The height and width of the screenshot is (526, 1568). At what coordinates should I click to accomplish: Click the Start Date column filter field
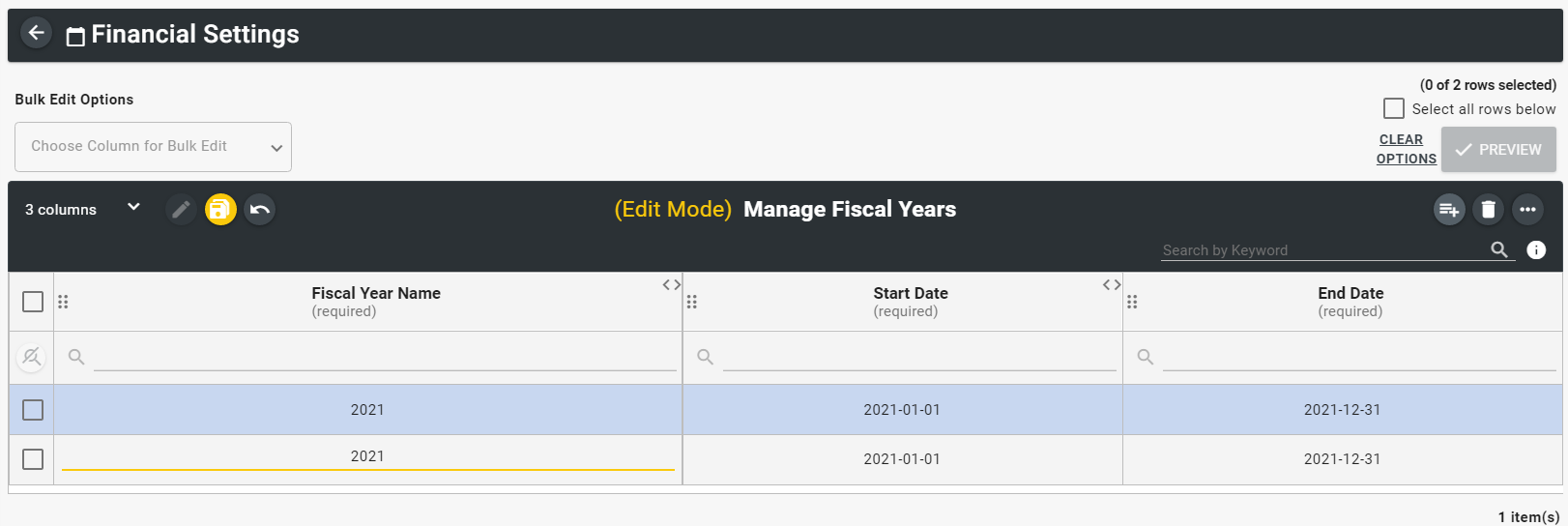919,358
